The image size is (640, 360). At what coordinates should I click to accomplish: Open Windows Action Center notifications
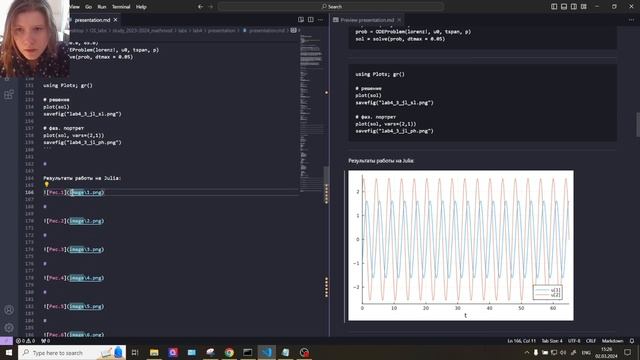[628, 352]
